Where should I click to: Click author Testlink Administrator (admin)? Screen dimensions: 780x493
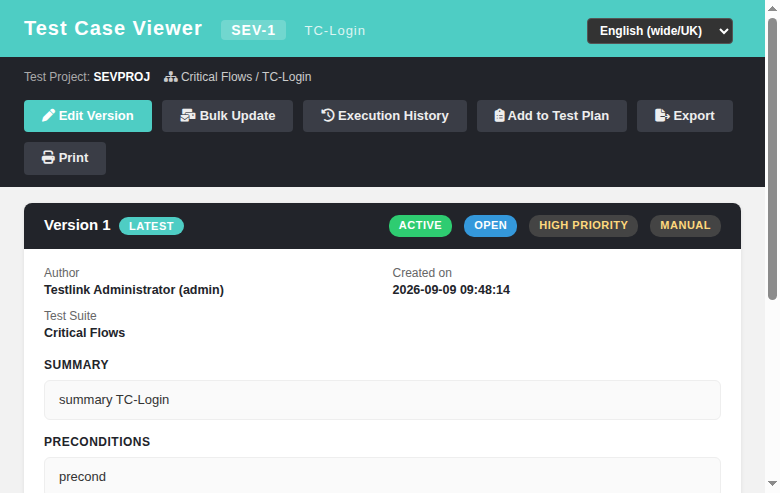click(134, 290)
